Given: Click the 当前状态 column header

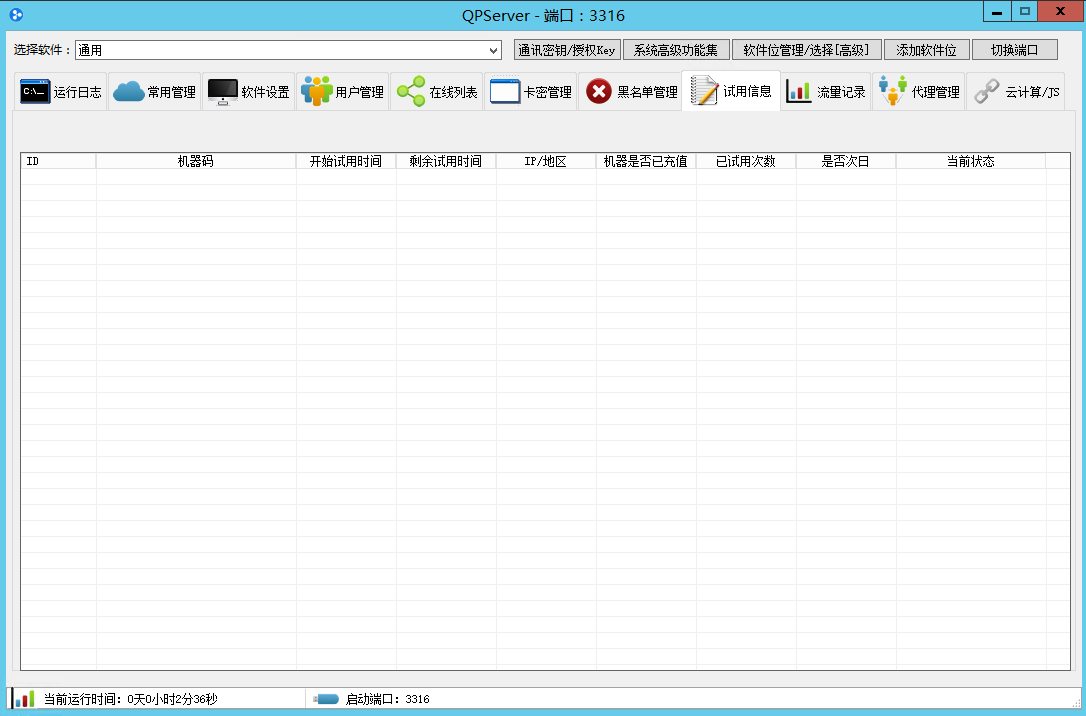Looking at the screenshot, I should click(970, 161).
